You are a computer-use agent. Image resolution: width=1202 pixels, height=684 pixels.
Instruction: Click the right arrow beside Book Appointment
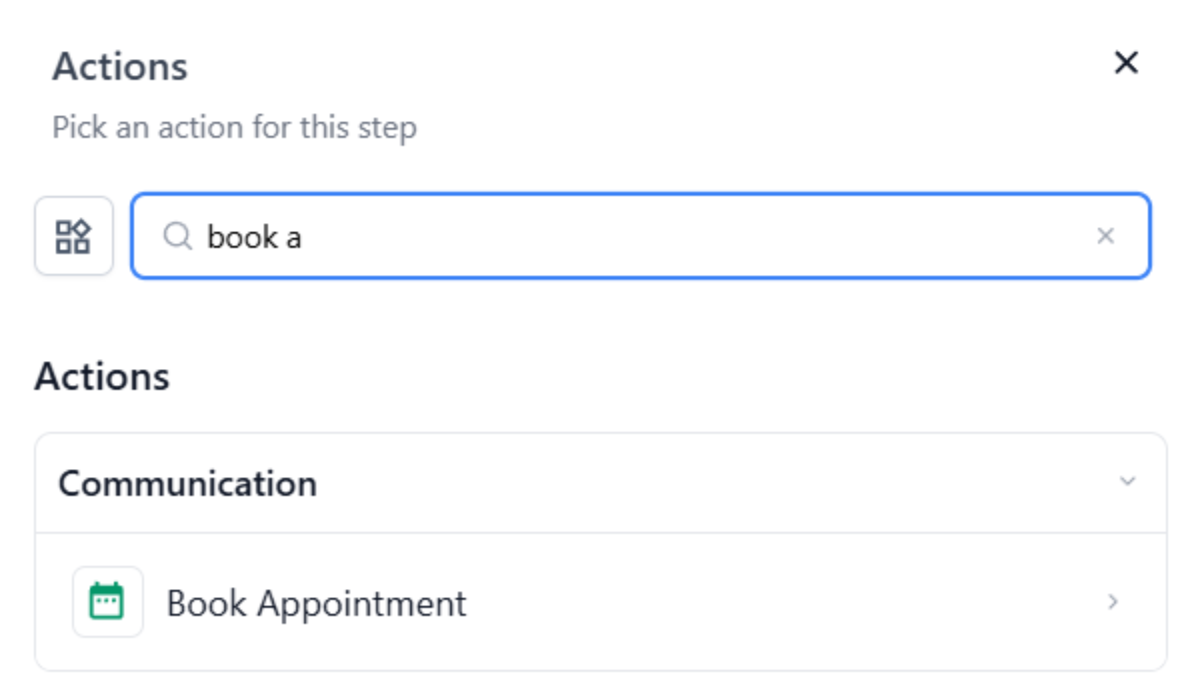tap(1113, 602)
